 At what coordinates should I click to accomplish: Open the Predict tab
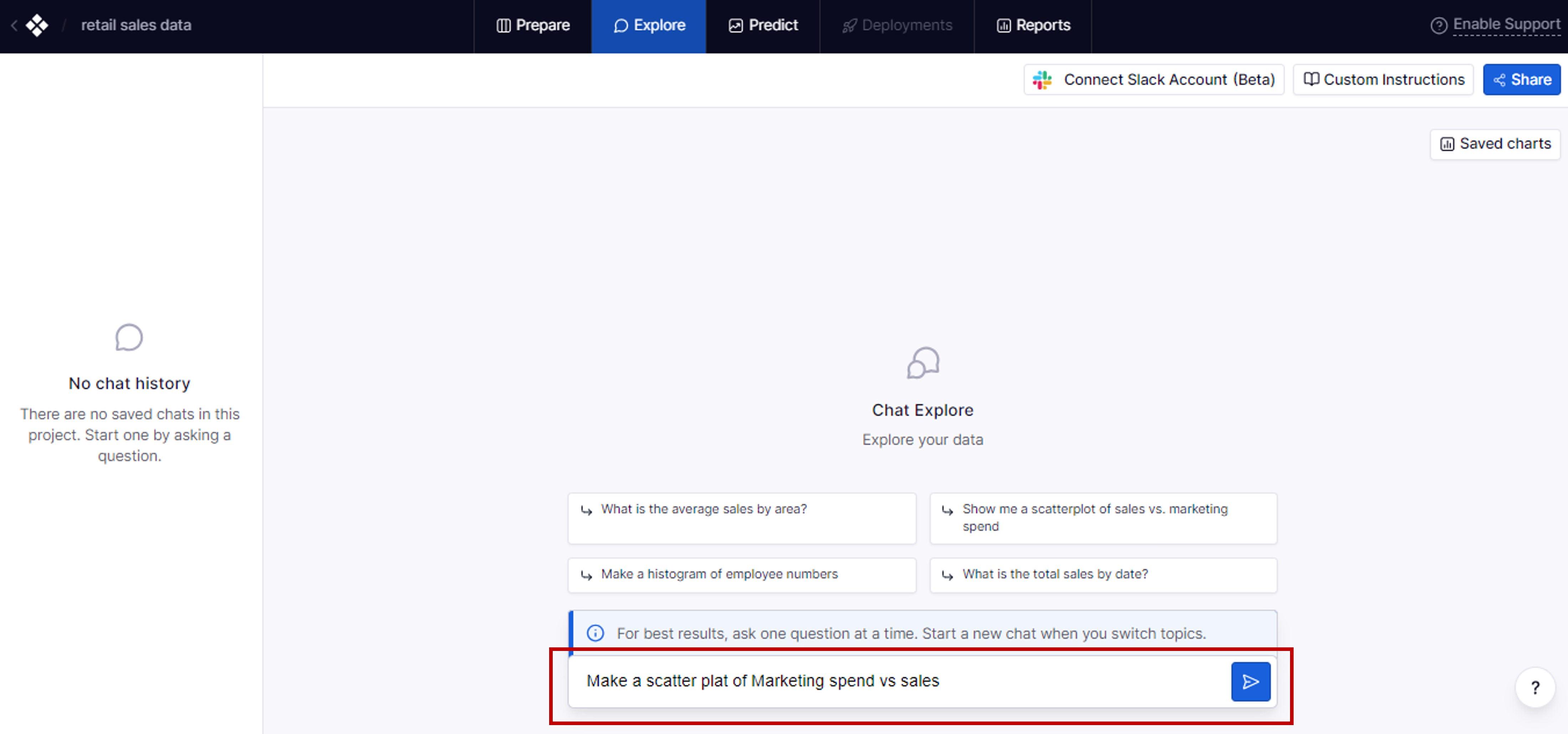coord(763,26)
